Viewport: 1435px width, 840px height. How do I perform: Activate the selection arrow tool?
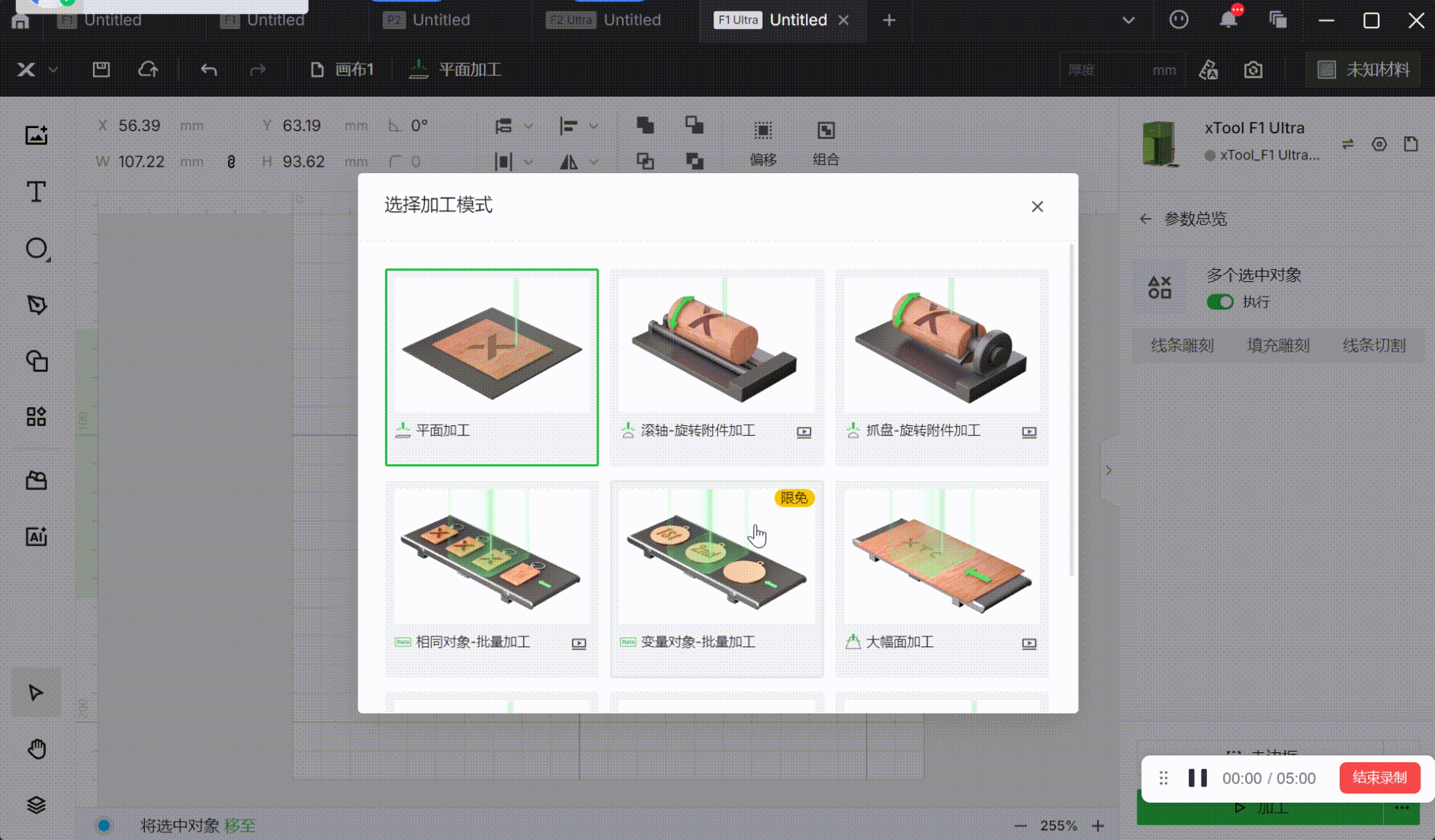(x=36, y=692)
